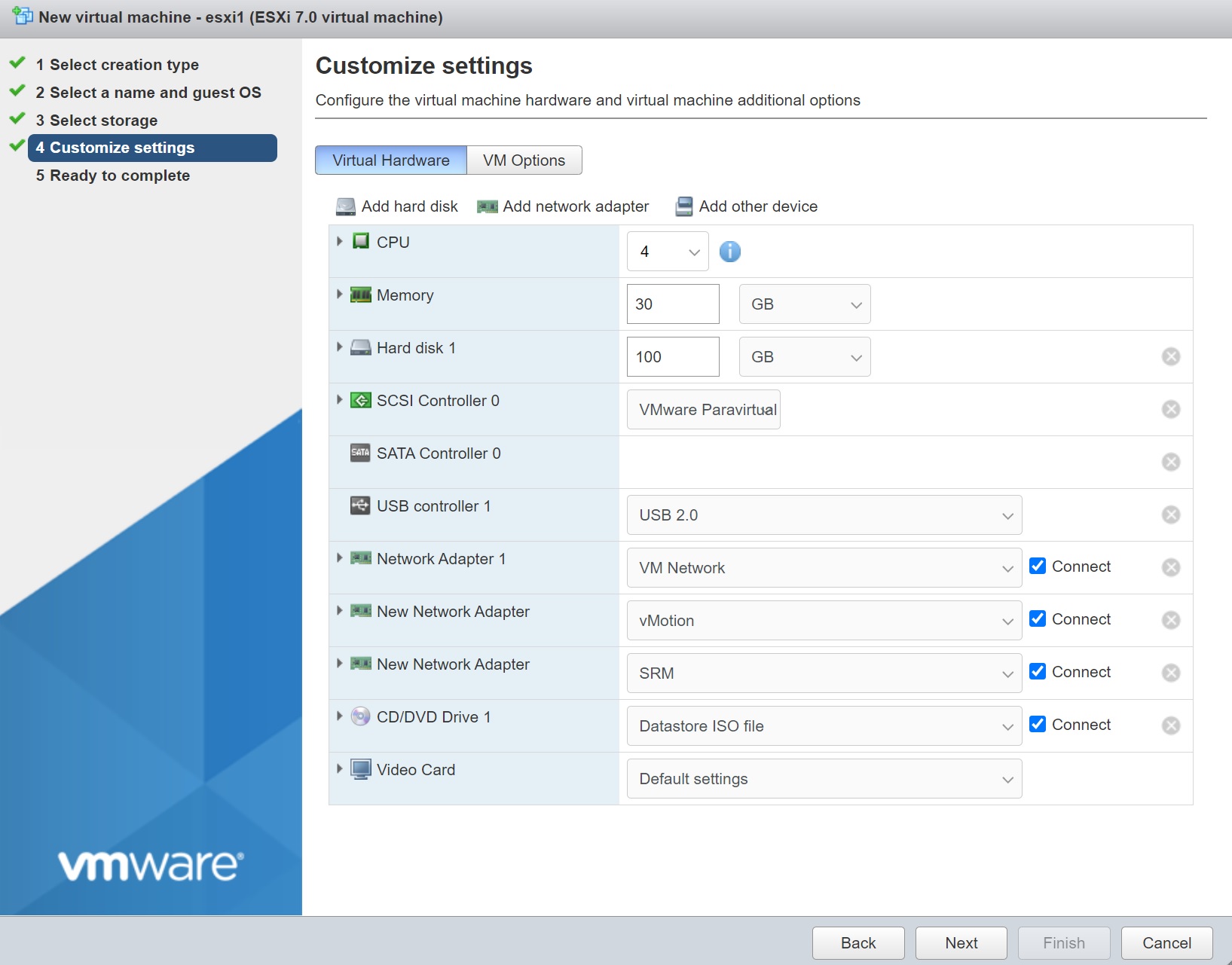
Task: Click the CPU info icon
Action: click(x=729, y=252)
